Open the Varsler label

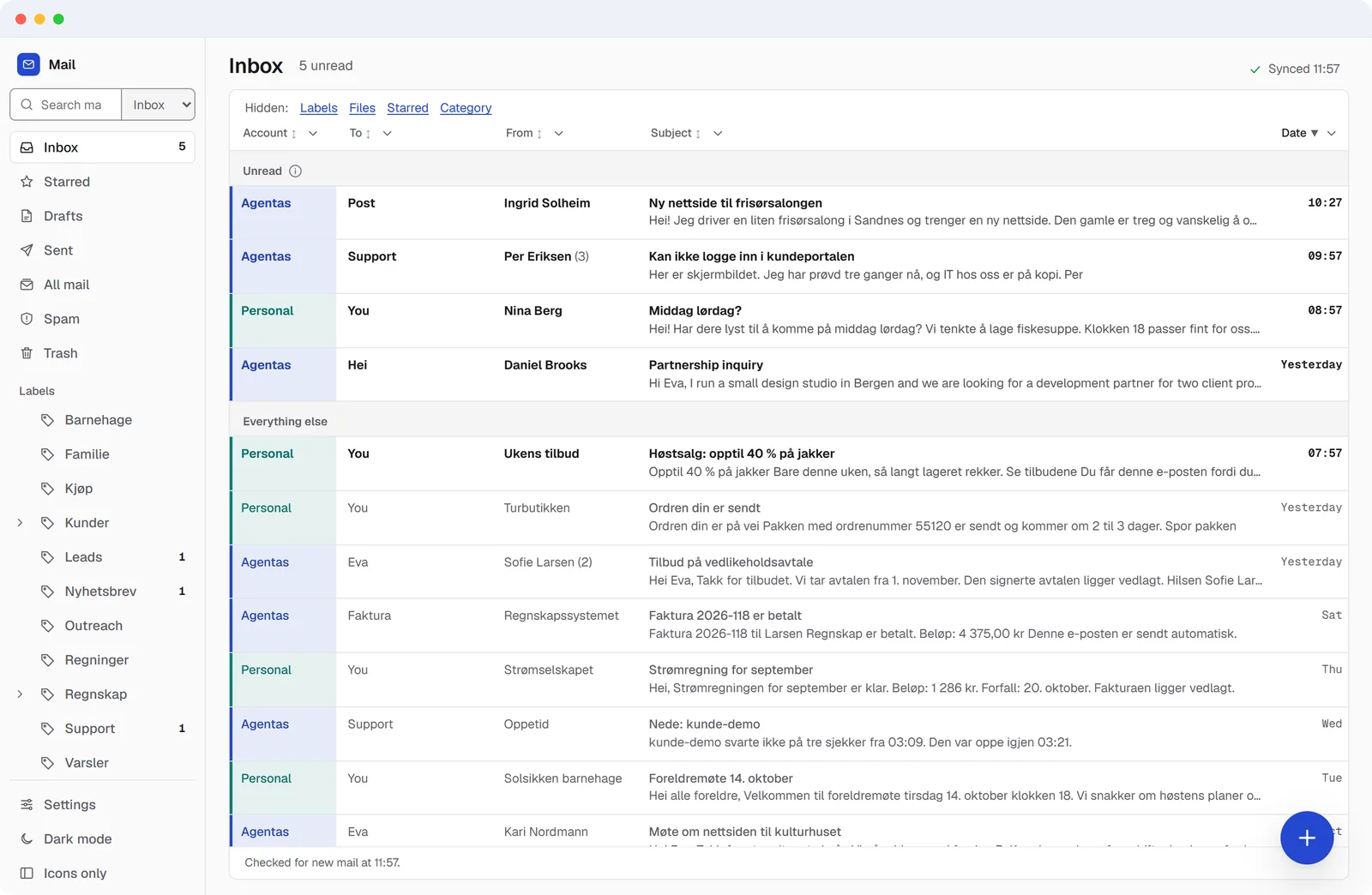102,763
